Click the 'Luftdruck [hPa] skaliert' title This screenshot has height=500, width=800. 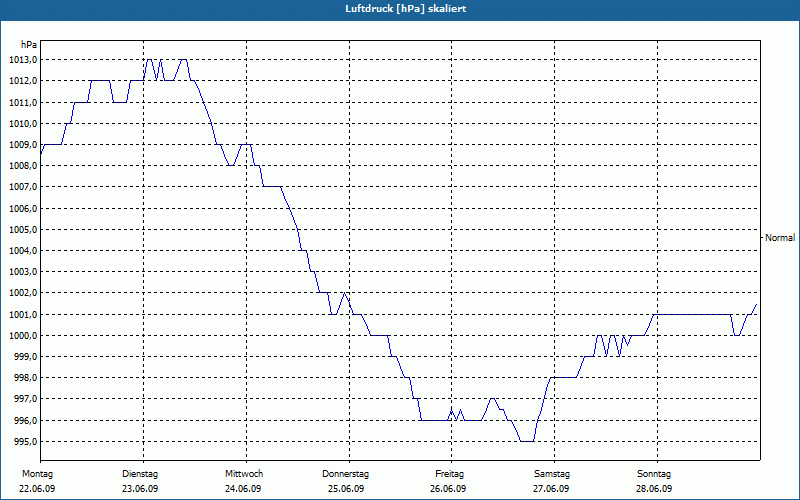coord(405,9)
